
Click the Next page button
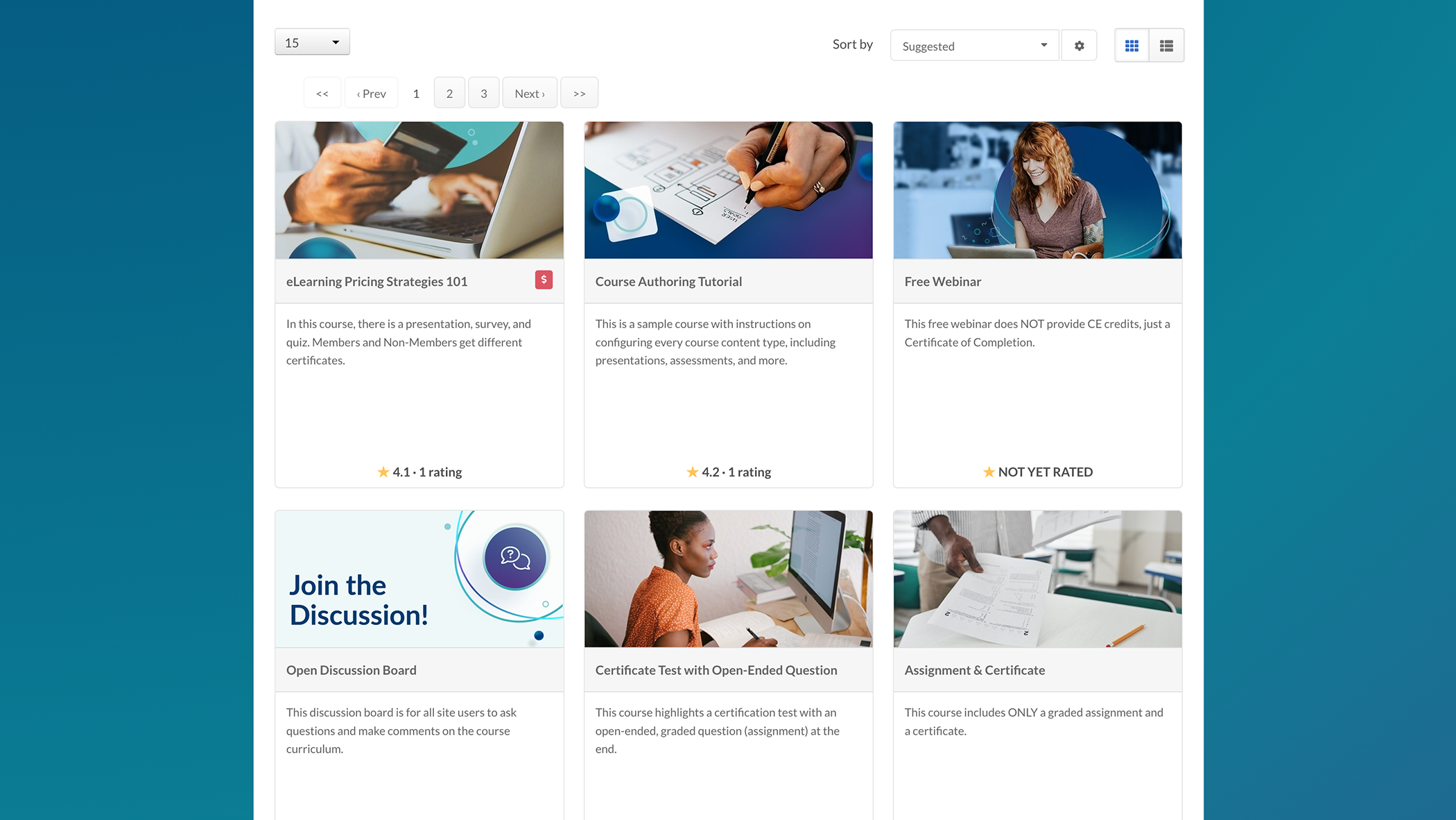click(x=530, y=93)
